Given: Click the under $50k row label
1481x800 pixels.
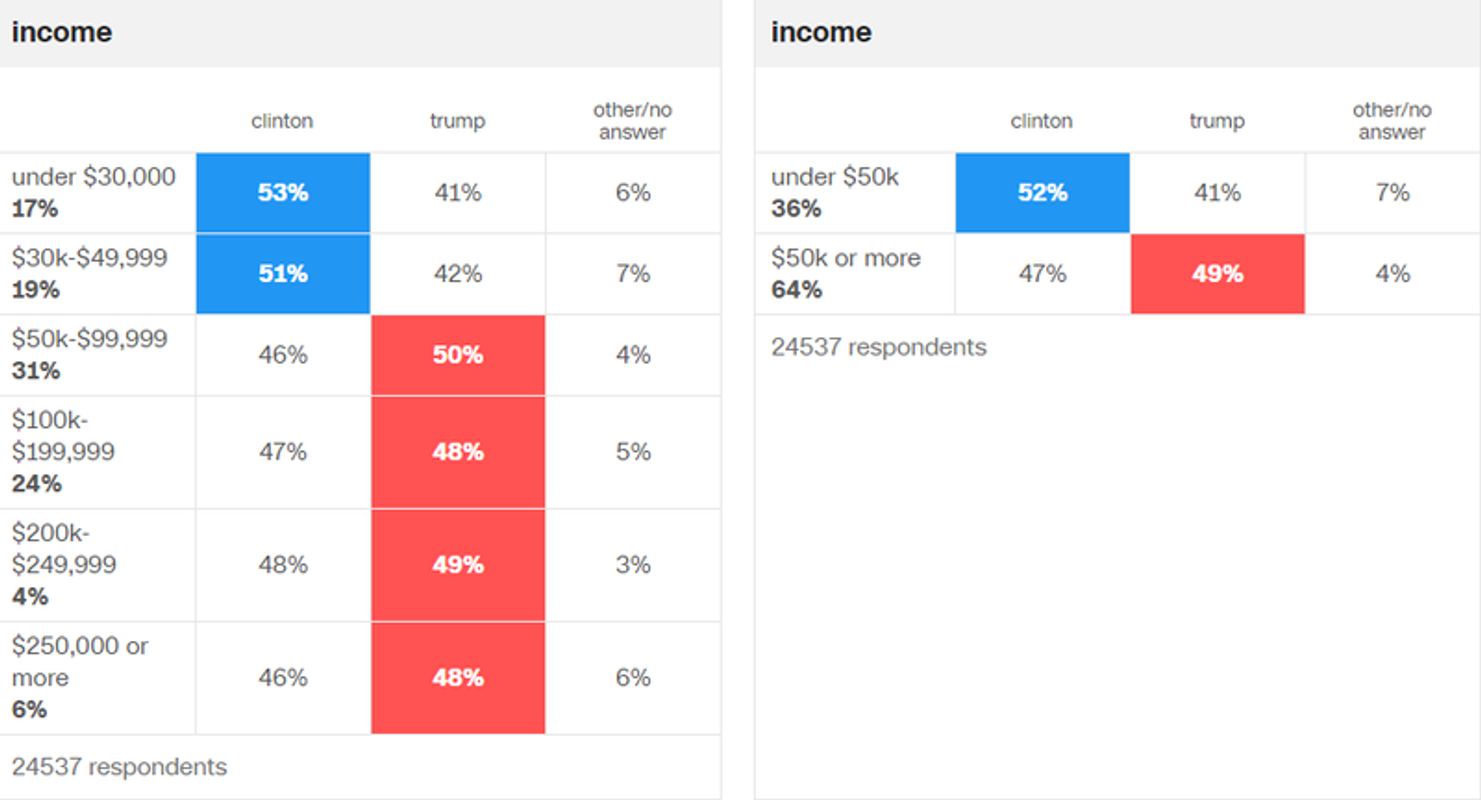Looking at the screenshot, I should 834,177.
